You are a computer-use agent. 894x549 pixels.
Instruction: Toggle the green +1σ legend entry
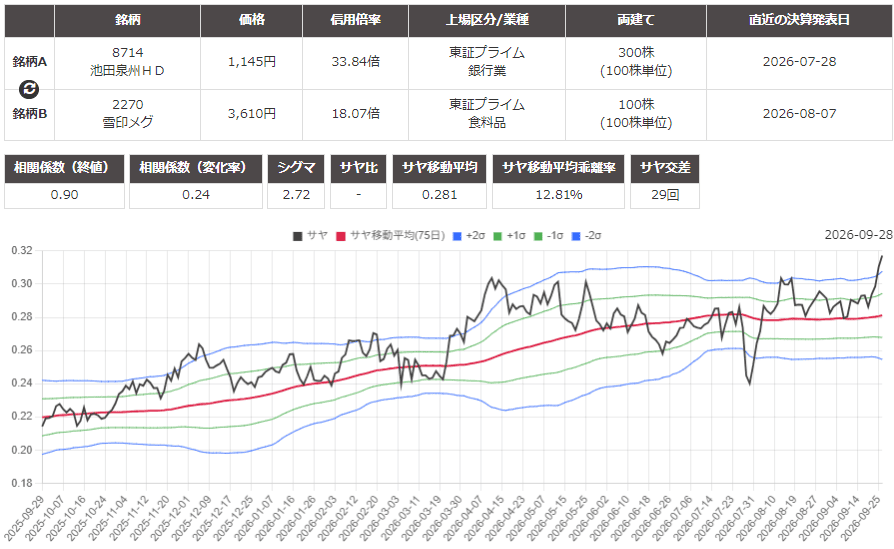pyautogui.click(x=509, y=235)
